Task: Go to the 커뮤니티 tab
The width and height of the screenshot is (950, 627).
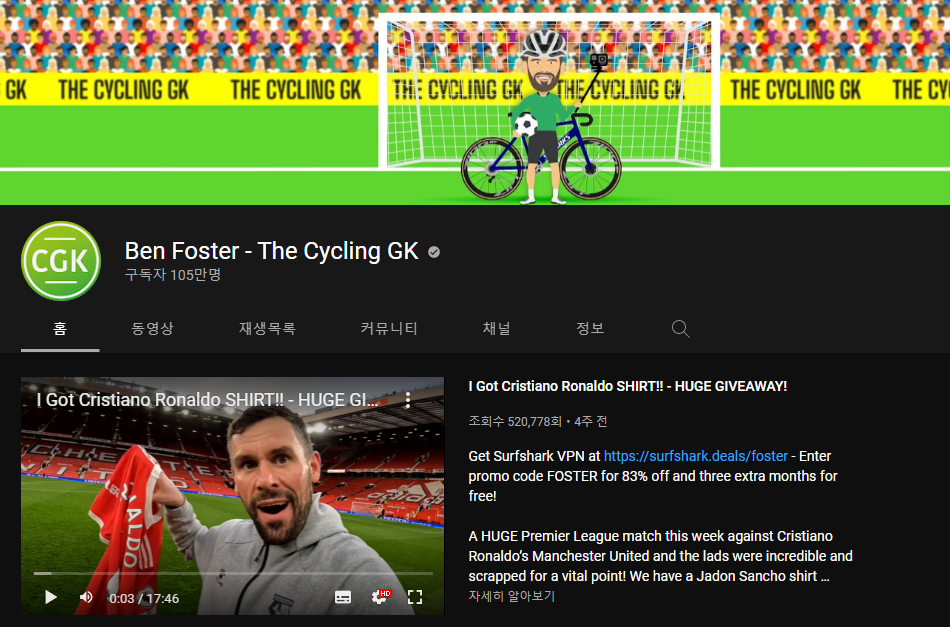Action: pos(389,328)
